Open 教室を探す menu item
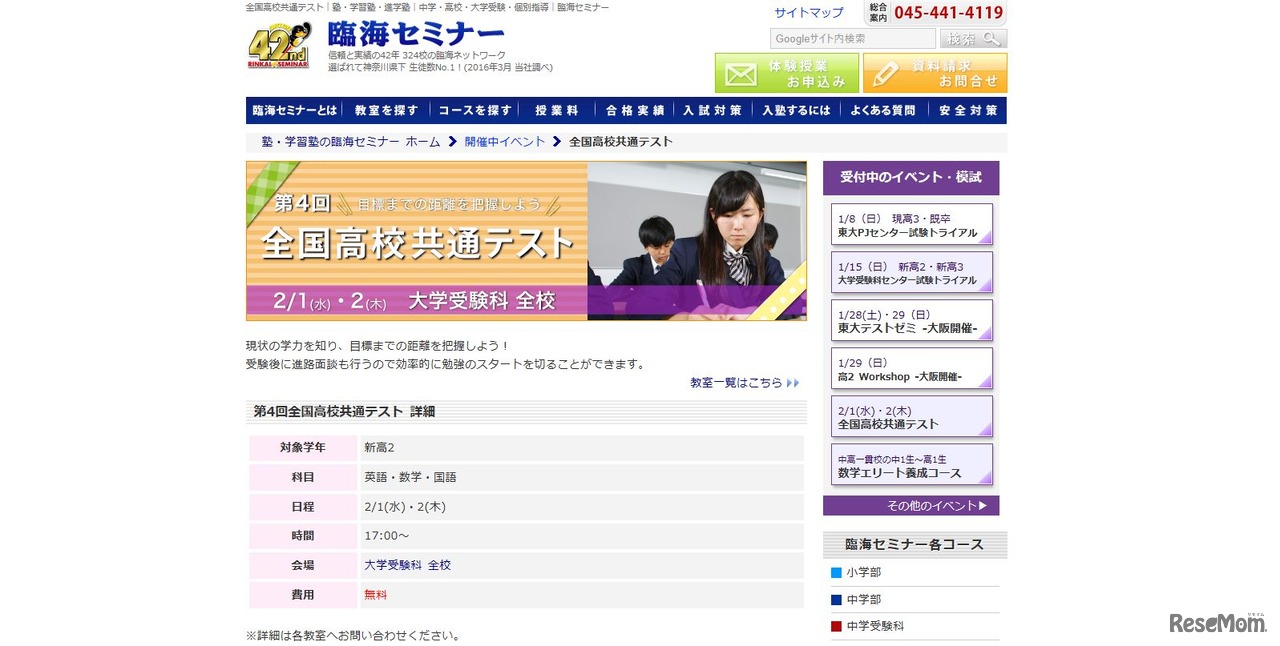The width and height of the screenshot is (1280, 646). (x=386, y=110)
